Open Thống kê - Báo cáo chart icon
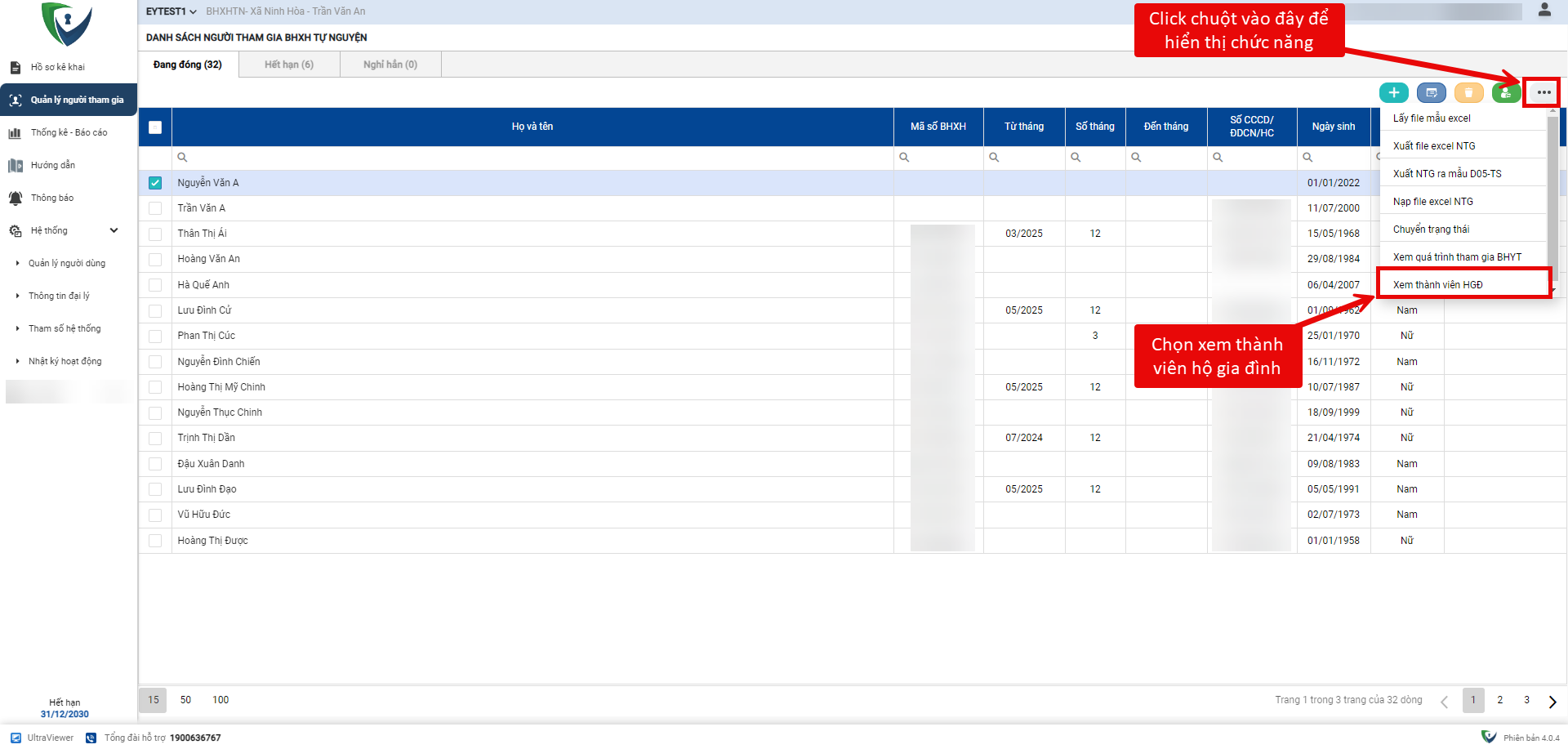1568x749 pixels. pos(16,133)
